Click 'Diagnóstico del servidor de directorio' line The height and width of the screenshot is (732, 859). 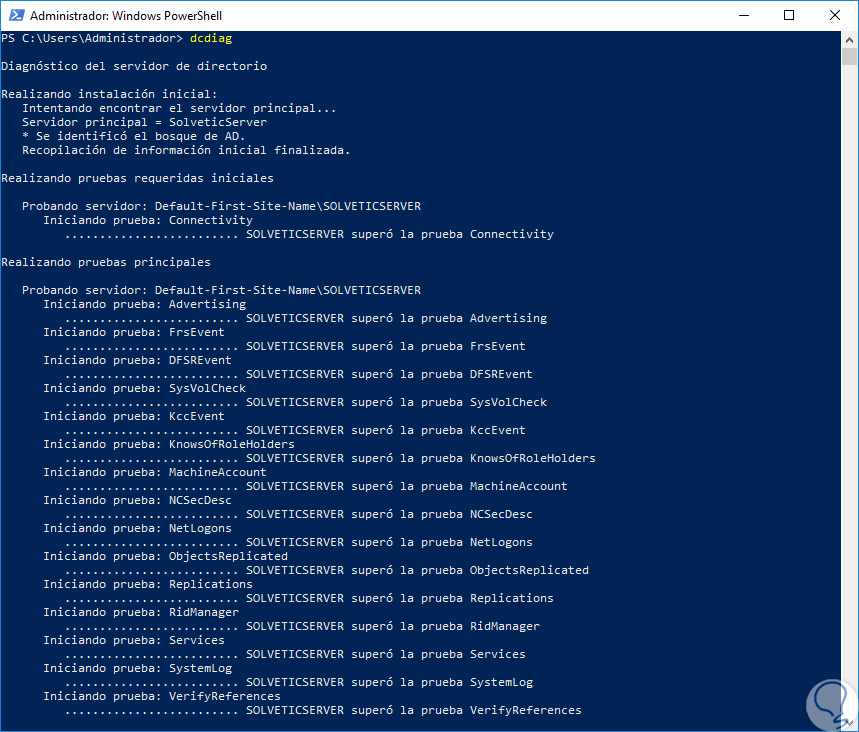point(134,66)
